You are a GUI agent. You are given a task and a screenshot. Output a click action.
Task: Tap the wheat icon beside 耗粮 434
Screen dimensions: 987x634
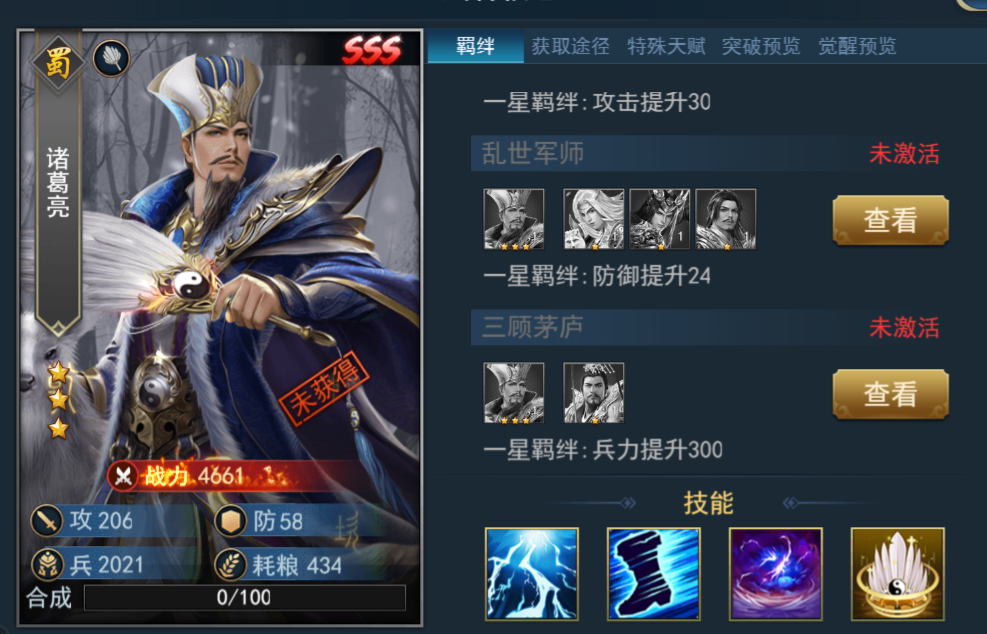pyautogui.click(x=230, y=565)
